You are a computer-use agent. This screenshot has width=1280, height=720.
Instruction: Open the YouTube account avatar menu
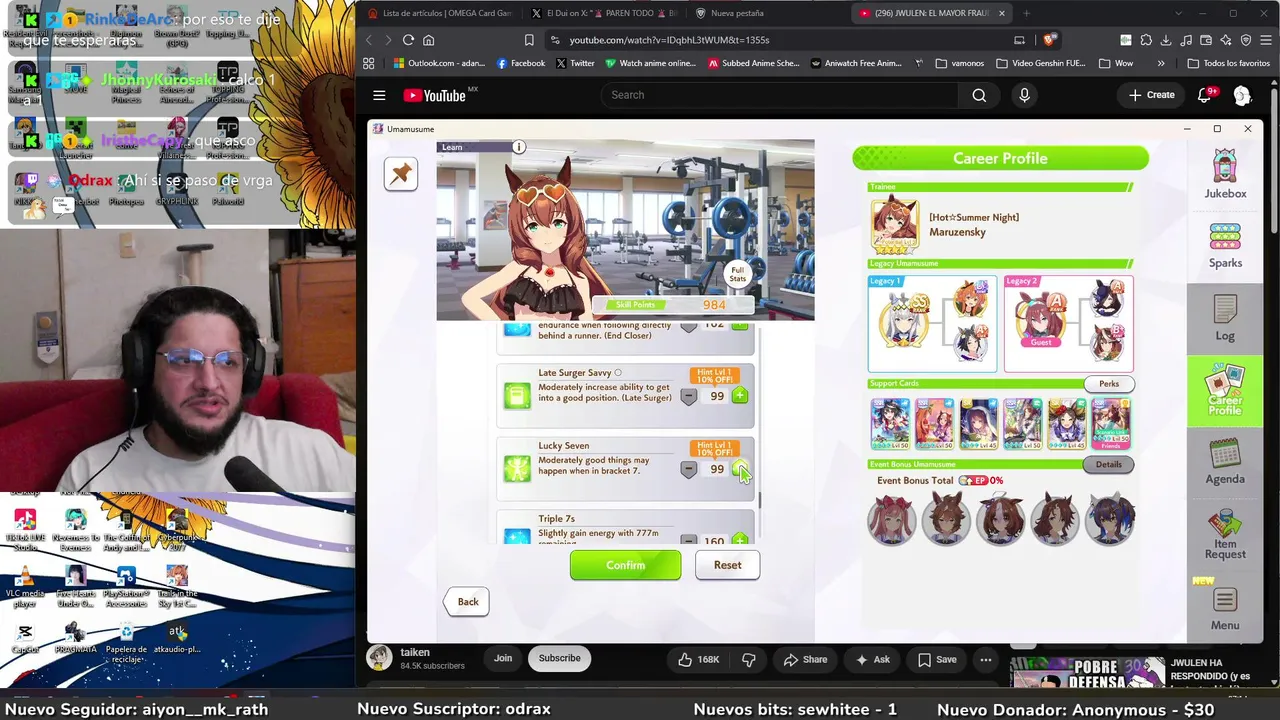pyautogui.click(x=1242, y=95)
